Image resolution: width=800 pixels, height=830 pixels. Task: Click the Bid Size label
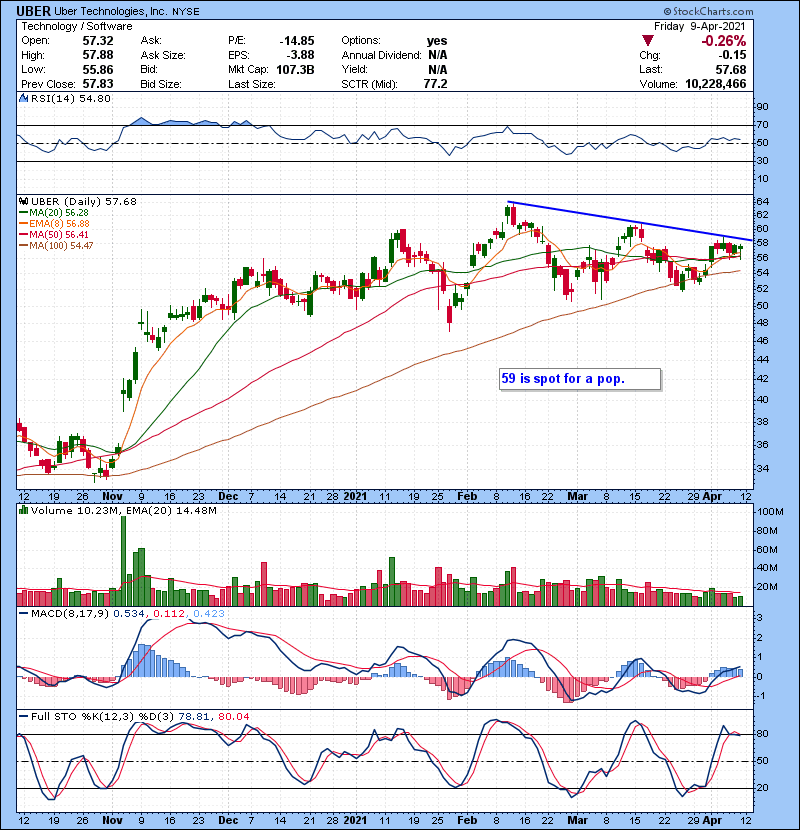161,84
